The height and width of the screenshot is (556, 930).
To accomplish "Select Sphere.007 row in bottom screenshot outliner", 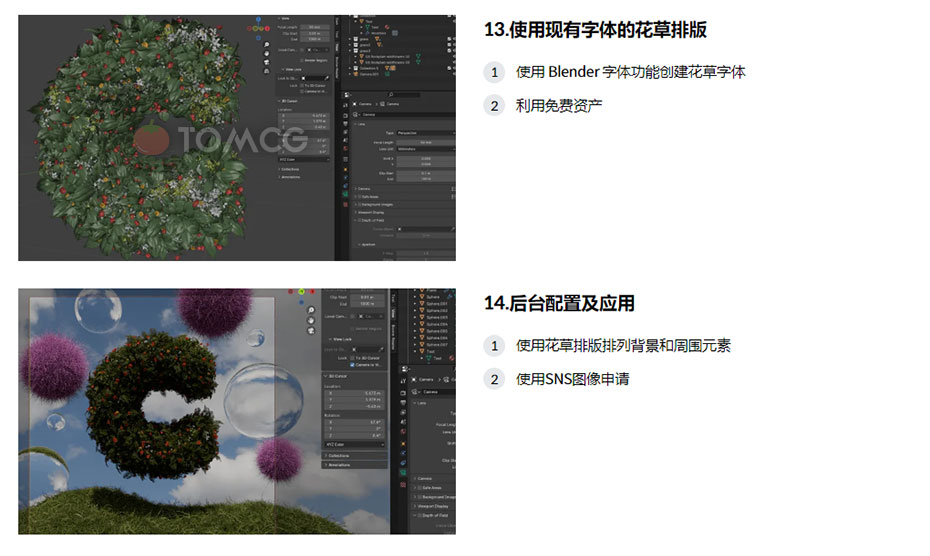I will point(437,345).
